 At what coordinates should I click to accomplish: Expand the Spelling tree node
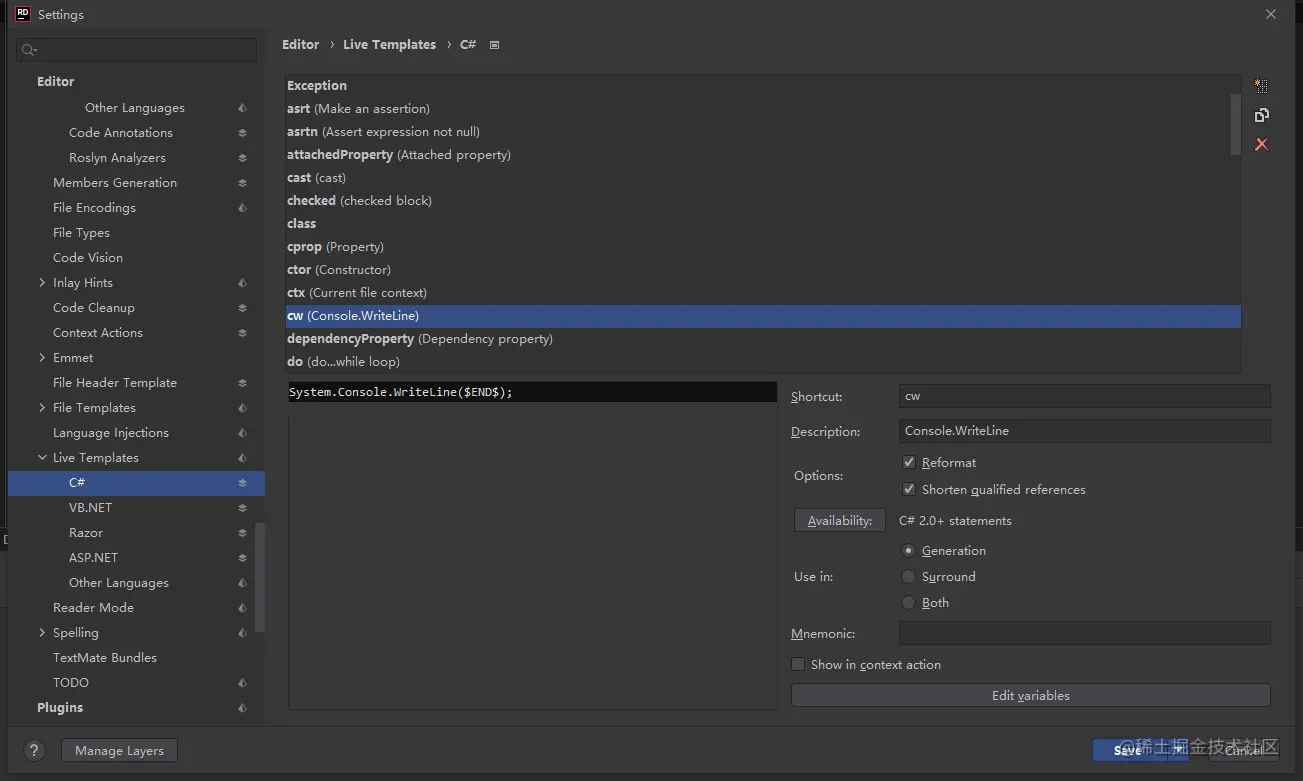click(x=42, y=633)
